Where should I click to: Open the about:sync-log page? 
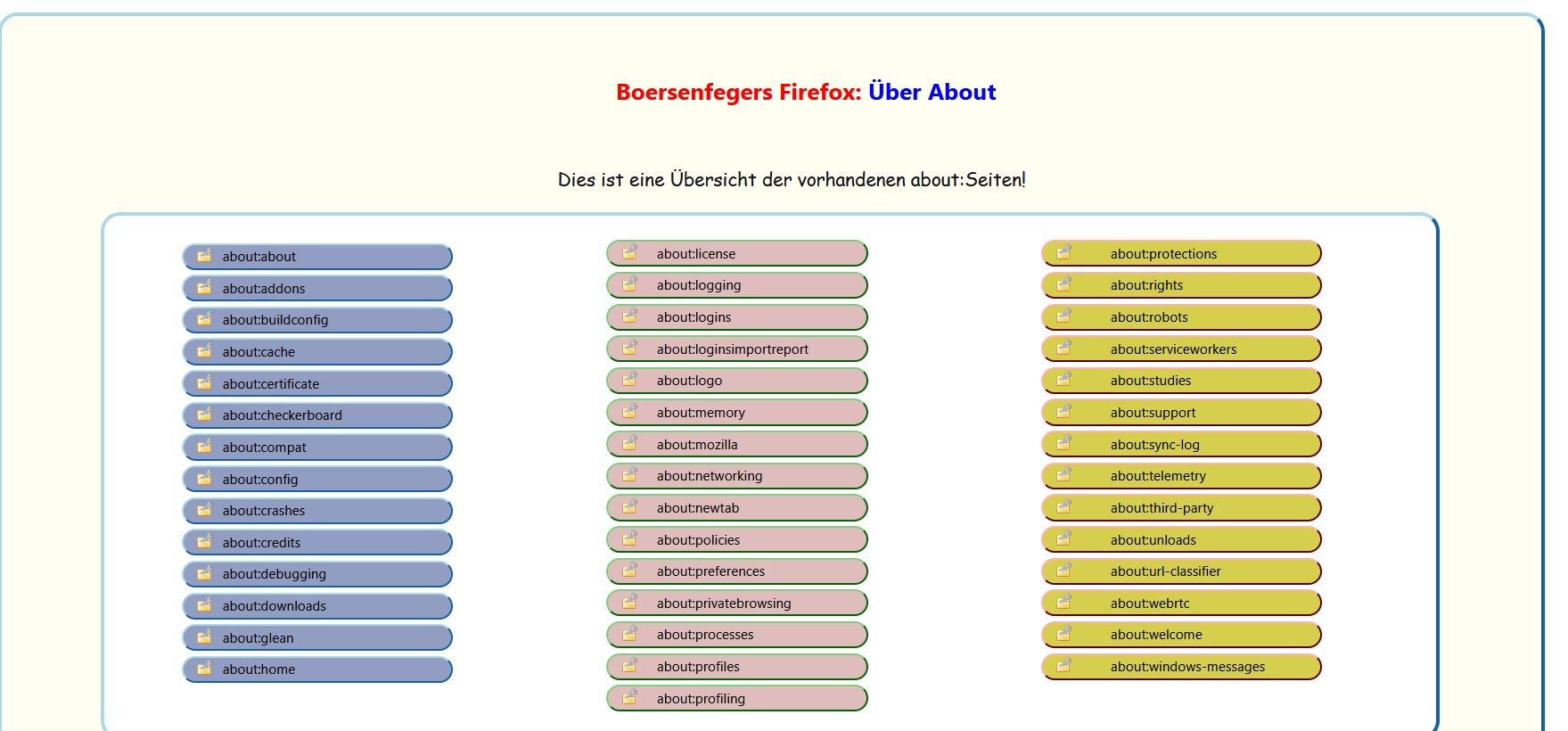(1181, 444)
